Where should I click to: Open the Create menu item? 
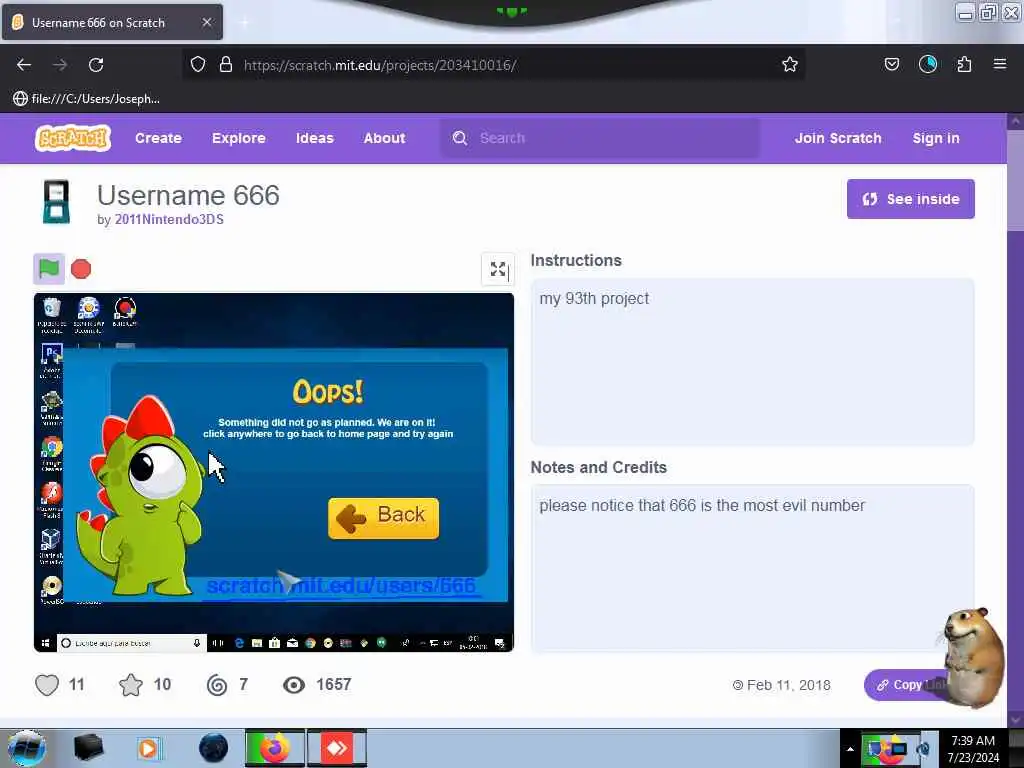pyautogui.click(x=159, y=138)
